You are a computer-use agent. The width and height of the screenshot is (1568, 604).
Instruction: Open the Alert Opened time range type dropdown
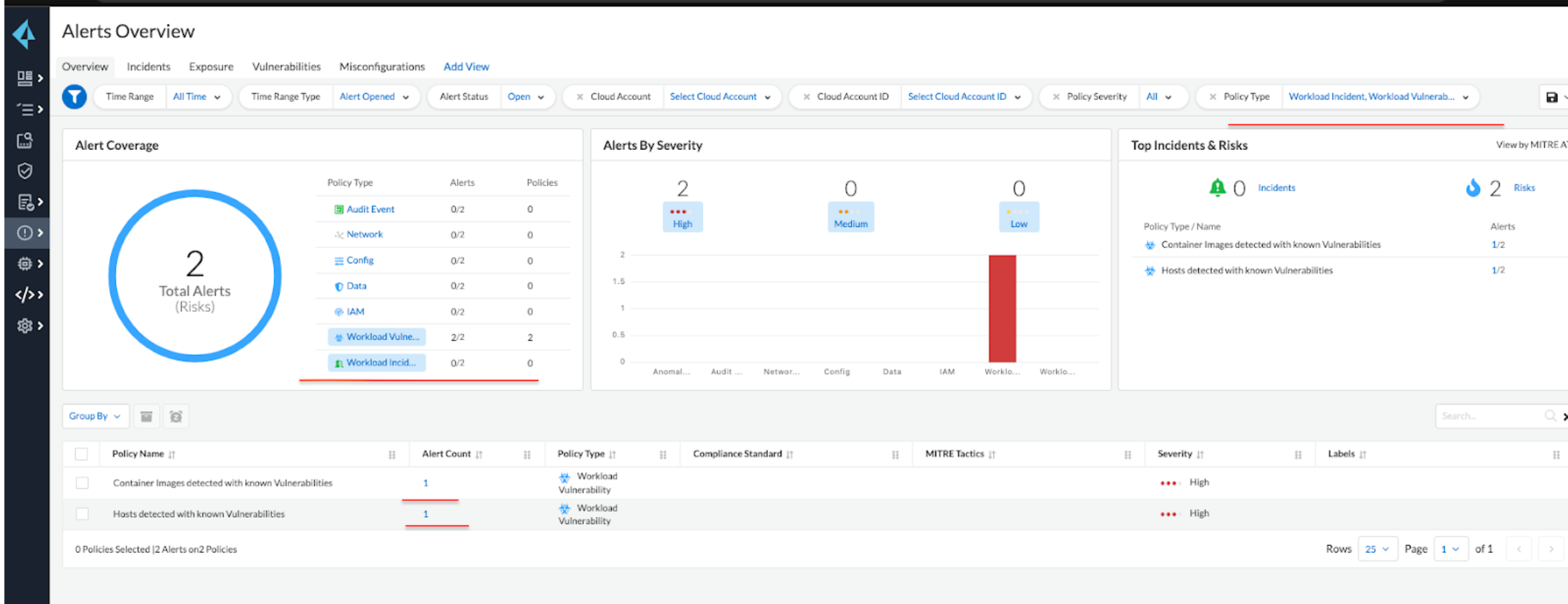tap(375, 96)
